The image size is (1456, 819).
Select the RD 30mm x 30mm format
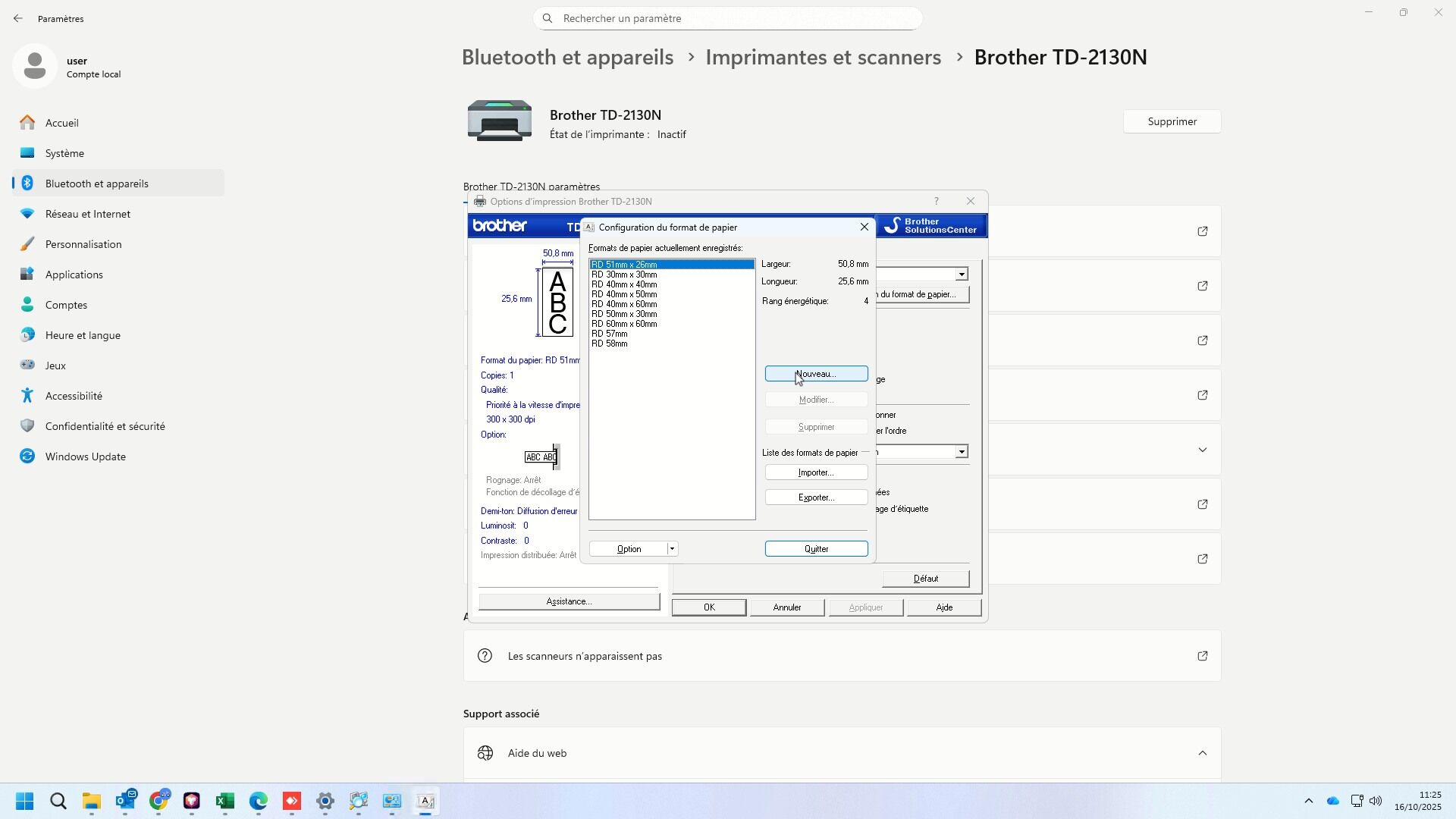pyautogui.click(x=624, y=275)
